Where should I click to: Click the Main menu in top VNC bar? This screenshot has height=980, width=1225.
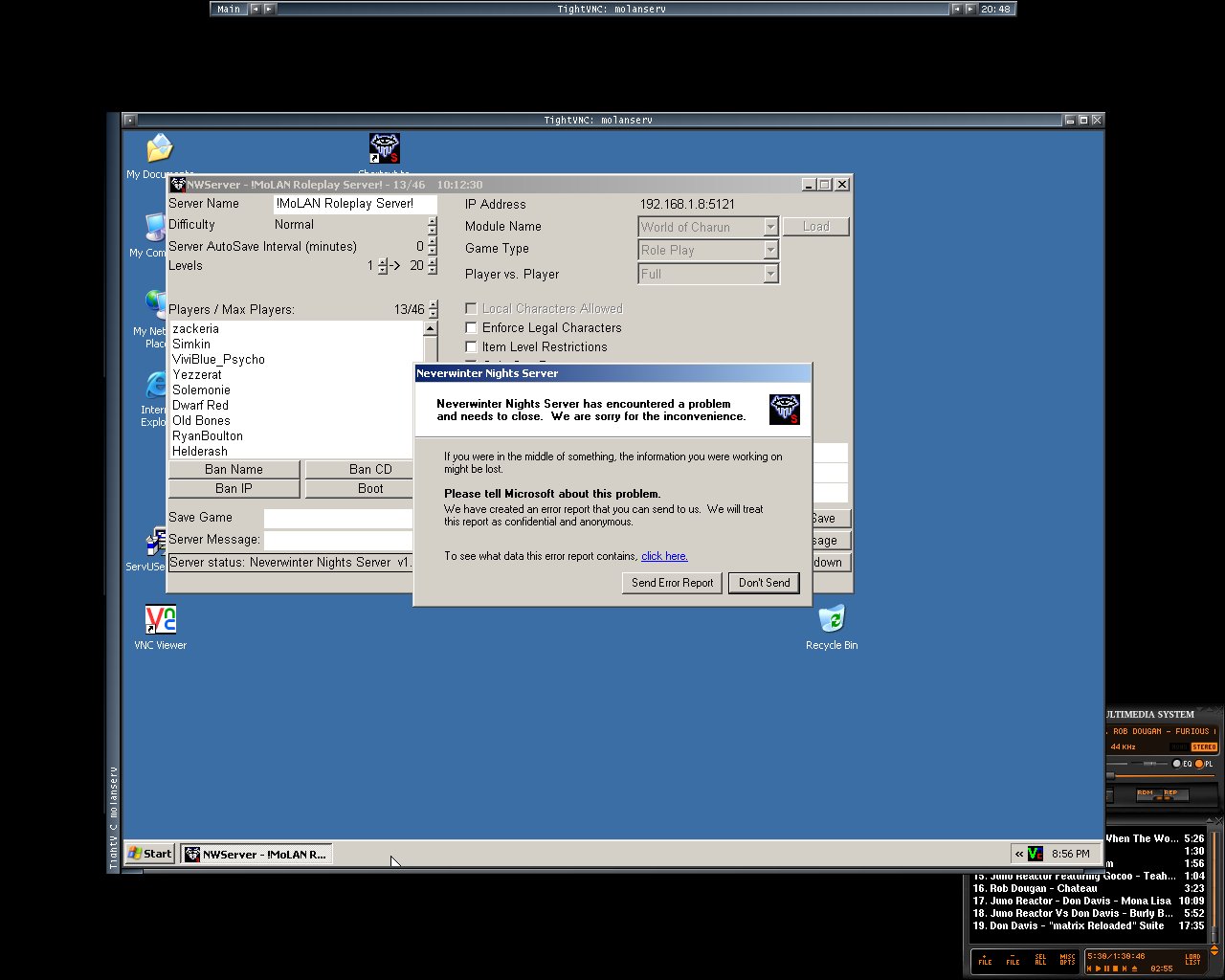pyautogui.click(x=229, y=9)
